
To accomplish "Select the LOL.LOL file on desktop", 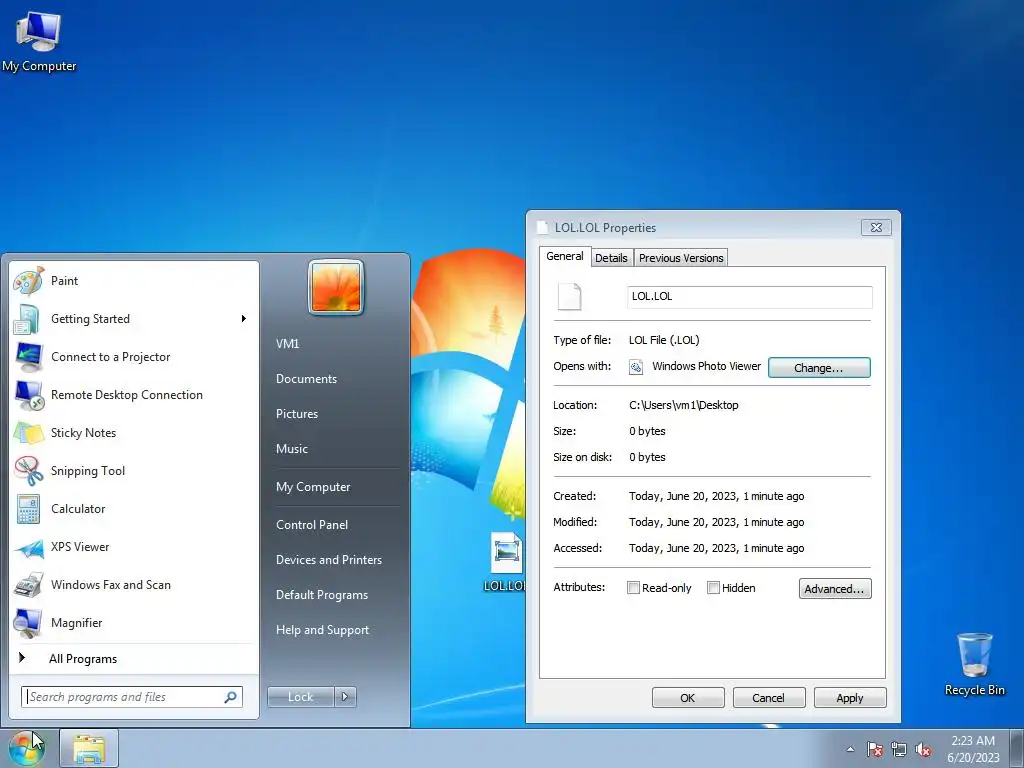I will (506, 563).
